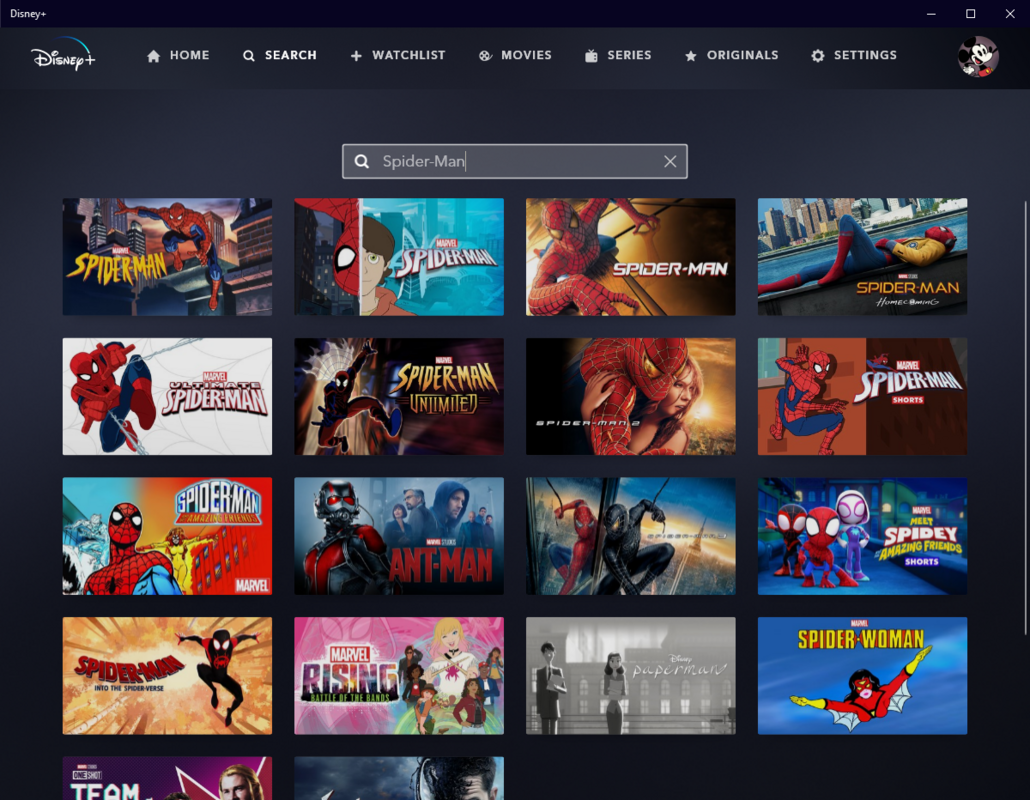Click the TV icon beside Series
This screenshot has height=800, width=1030.
592,56
